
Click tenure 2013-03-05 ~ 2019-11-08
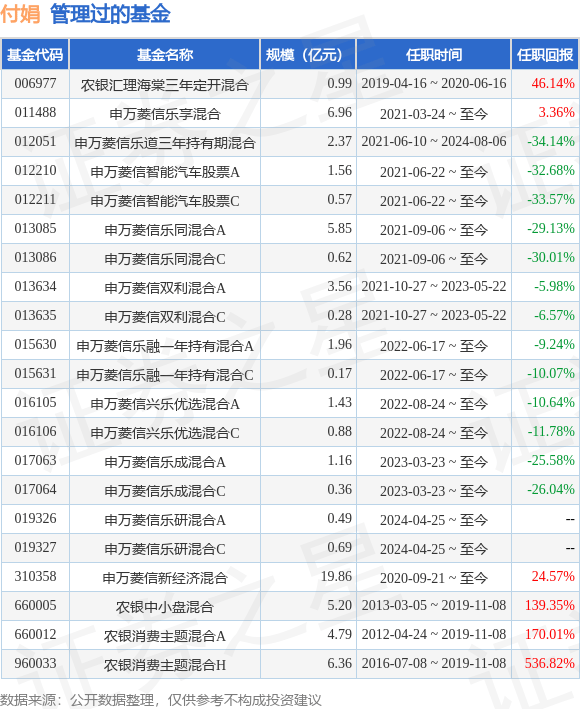coord(434,605)
